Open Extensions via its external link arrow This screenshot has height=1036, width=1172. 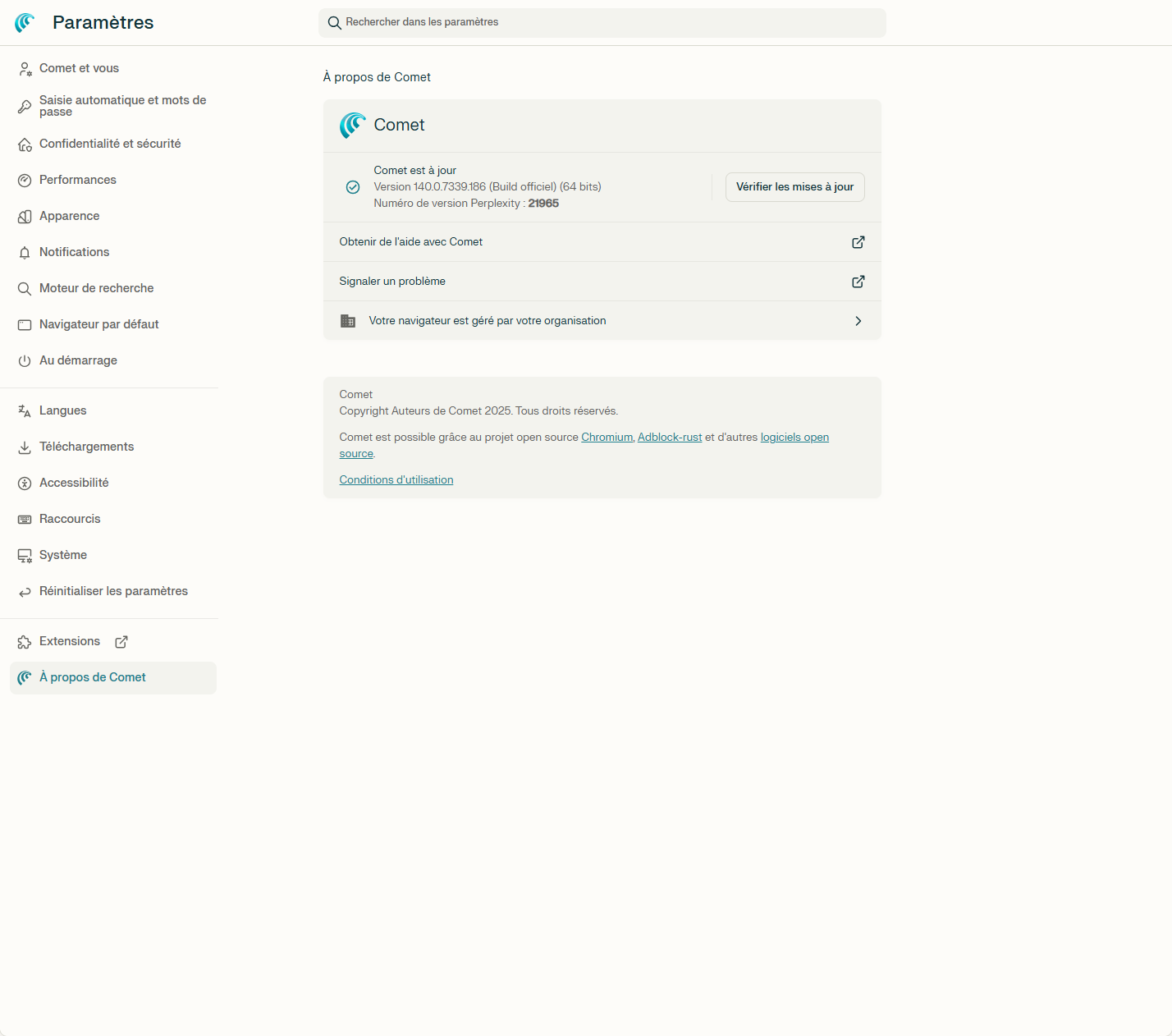[121, 641]
